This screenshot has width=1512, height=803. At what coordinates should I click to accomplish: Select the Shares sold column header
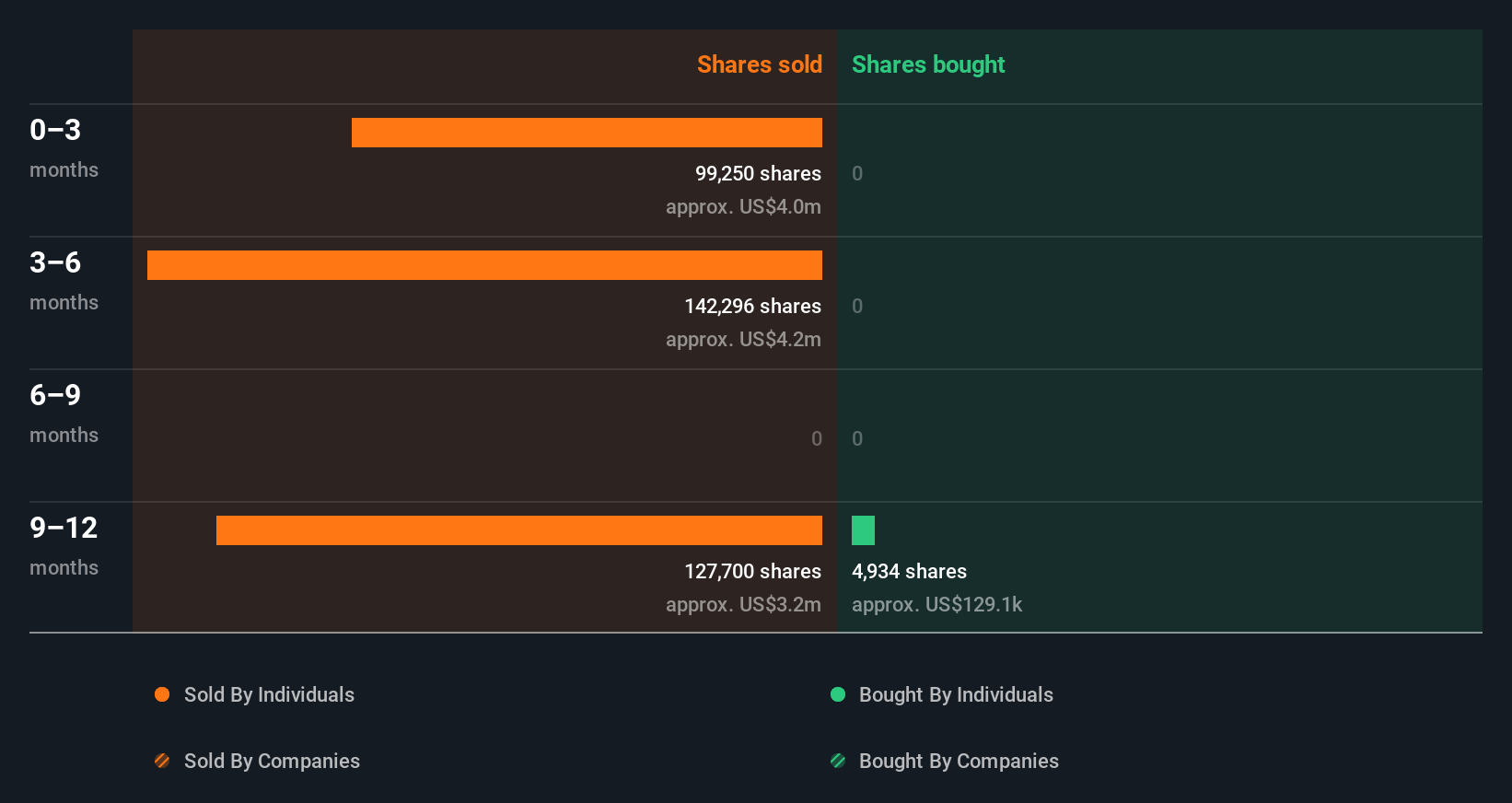coord(760,64)
